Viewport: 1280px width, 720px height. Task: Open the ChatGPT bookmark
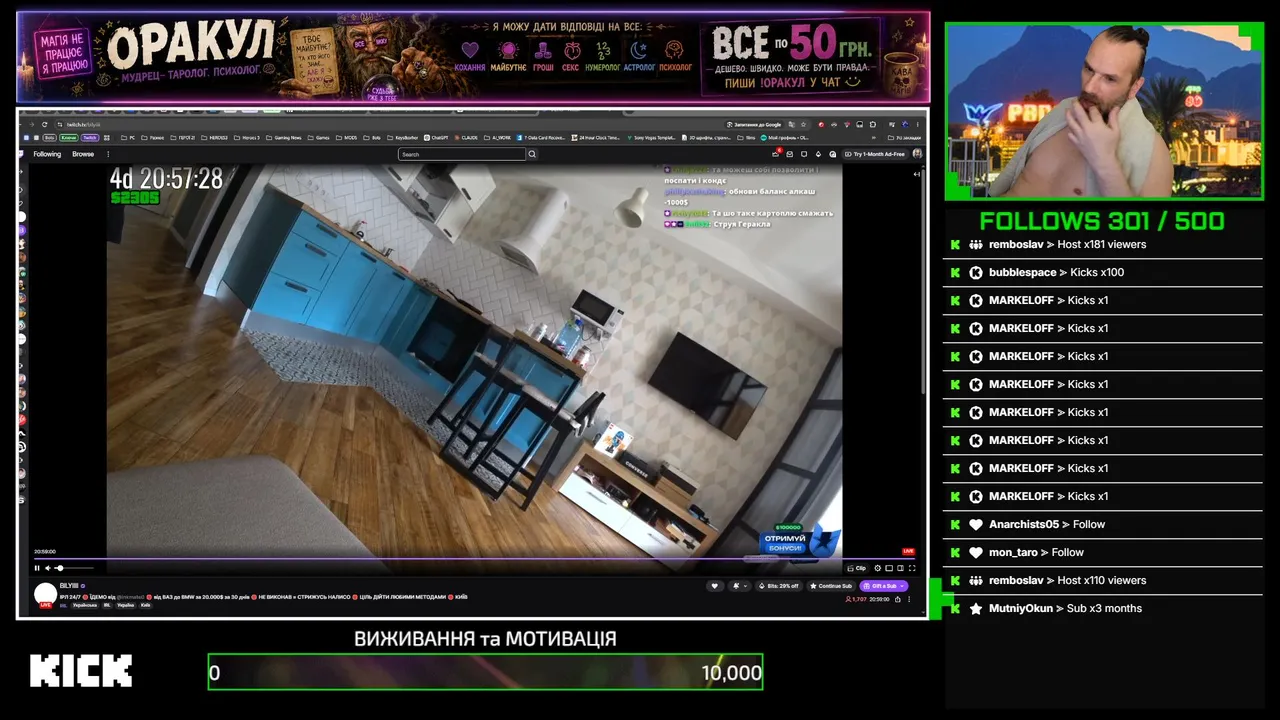[435, 137]
